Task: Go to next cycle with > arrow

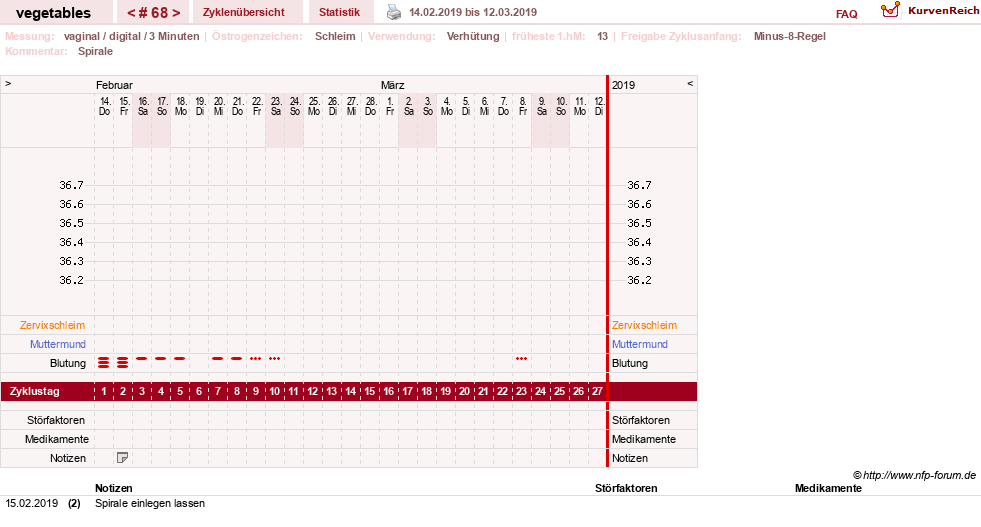Action: coord(176,13)
